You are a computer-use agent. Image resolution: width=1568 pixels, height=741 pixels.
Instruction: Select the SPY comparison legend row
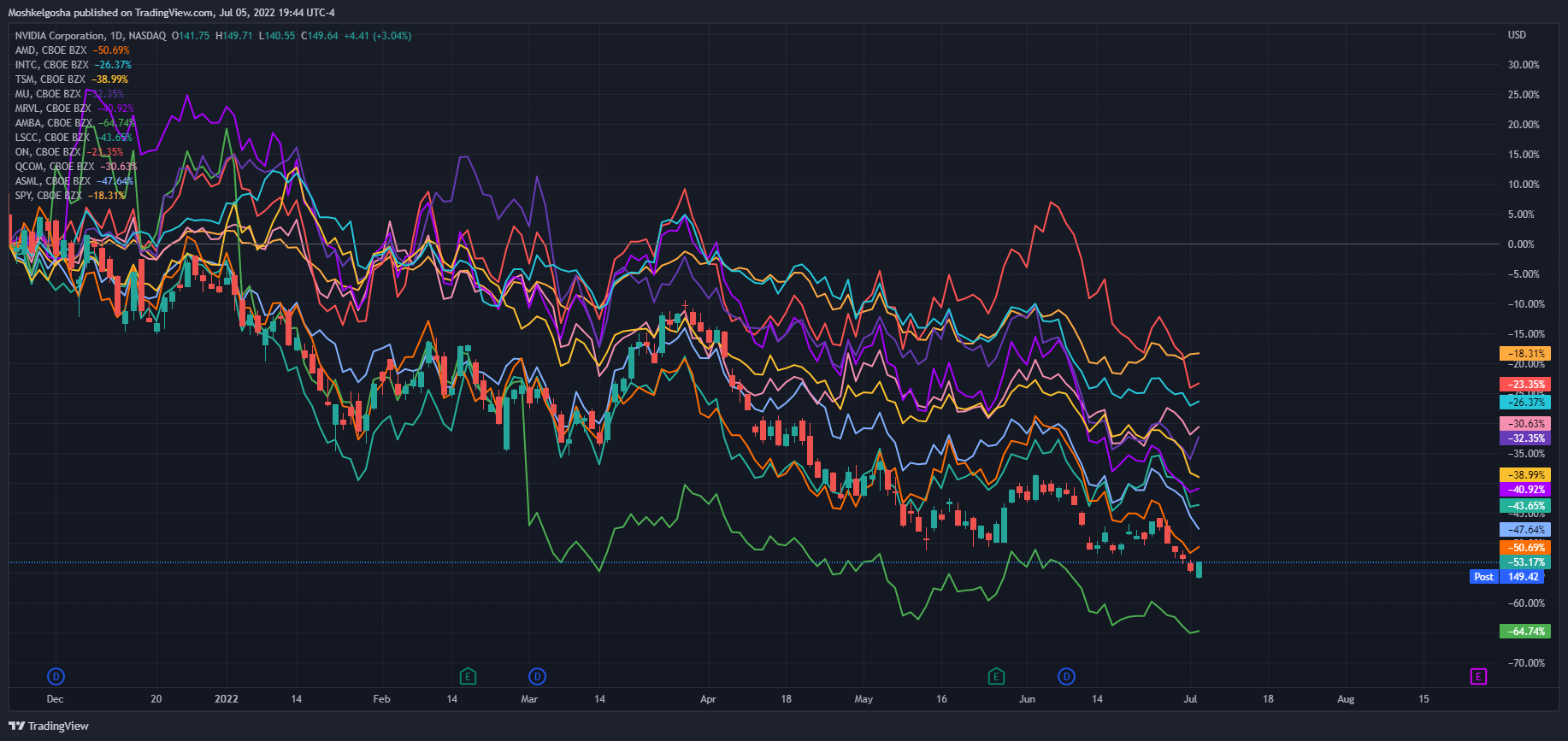coord(71,196)
